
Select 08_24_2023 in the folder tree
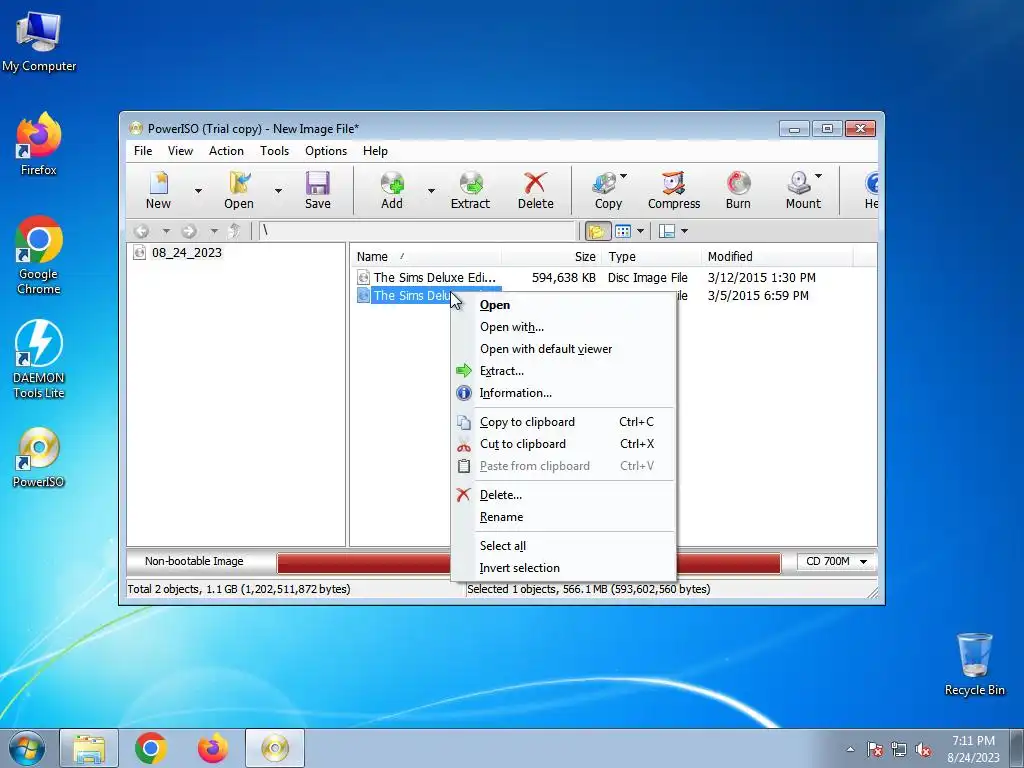pyautogui.click(x=187, y=253)
